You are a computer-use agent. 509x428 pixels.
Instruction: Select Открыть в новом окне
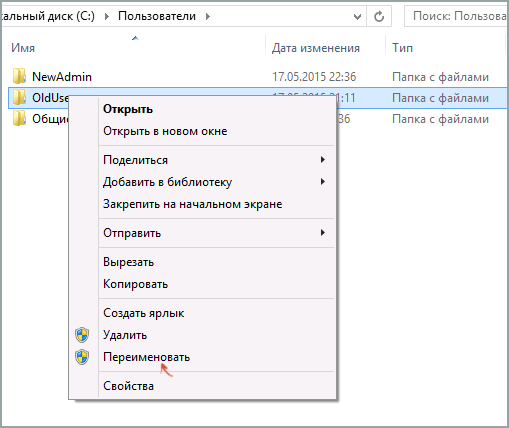[165, 131]
